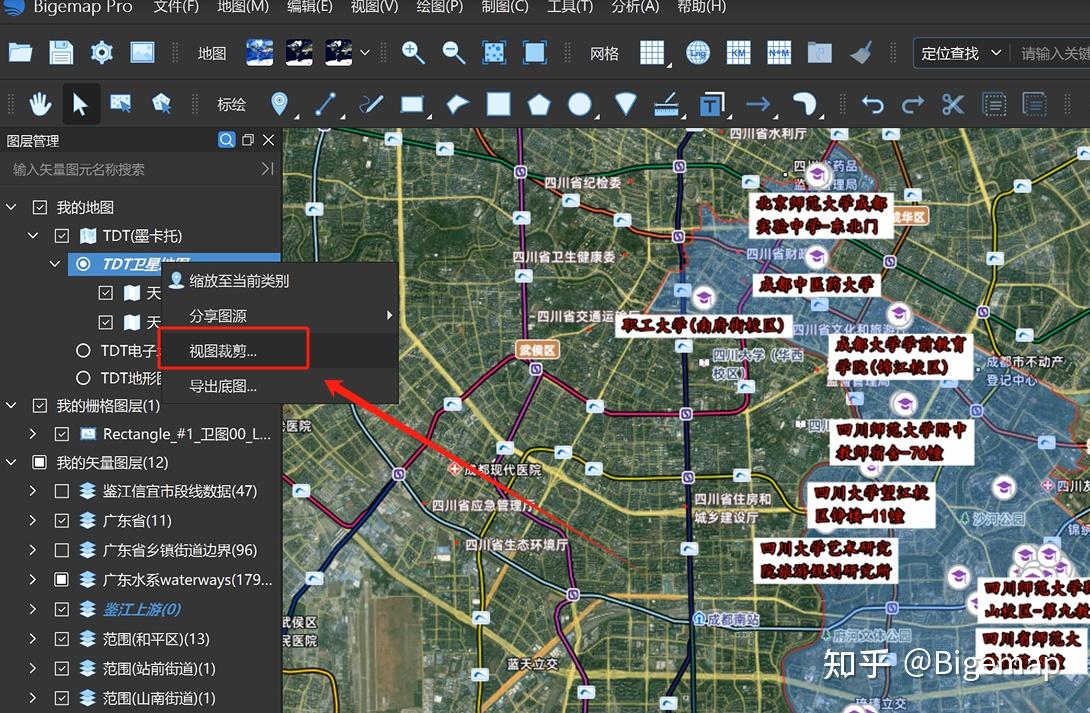Toggle 范围(山南街道)(1) checkbox
This screenshot has height=713, width=1090.
pyautogui.click(x=62, y=698)
